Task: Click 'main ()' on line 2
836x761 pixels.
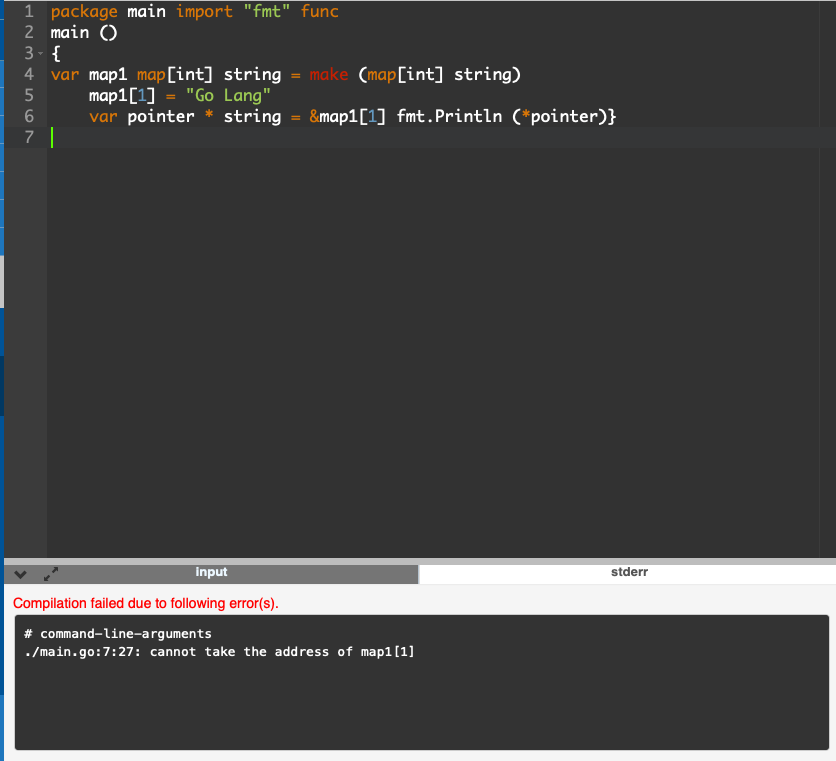Action: (84, 33)
